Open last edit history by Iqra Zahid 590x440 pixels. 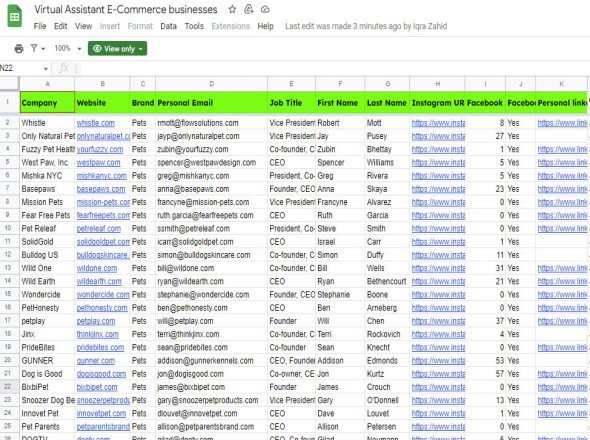pos(366,26)
